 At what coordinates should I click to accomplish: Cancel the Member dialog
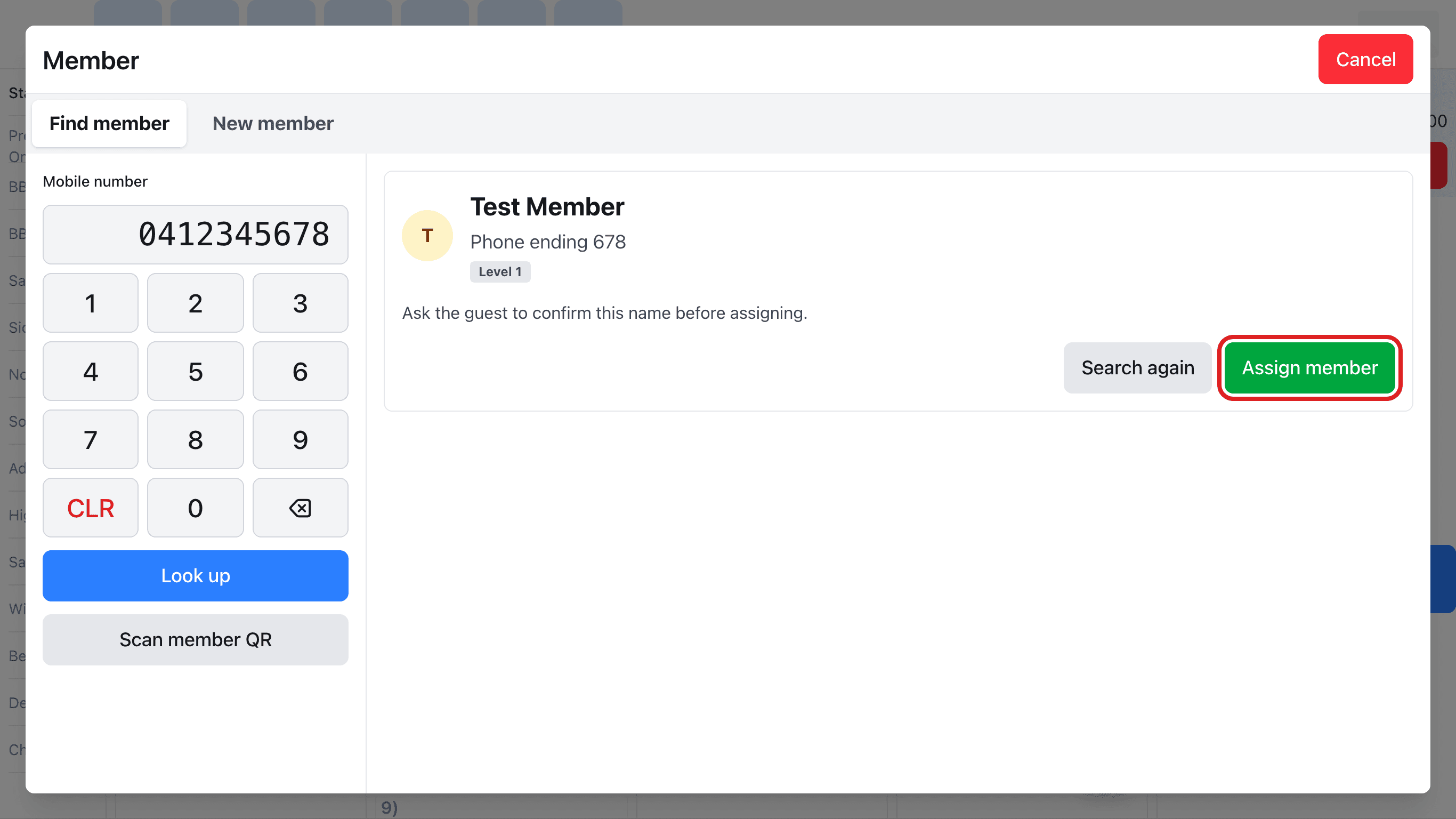(x=1365, y=59)
